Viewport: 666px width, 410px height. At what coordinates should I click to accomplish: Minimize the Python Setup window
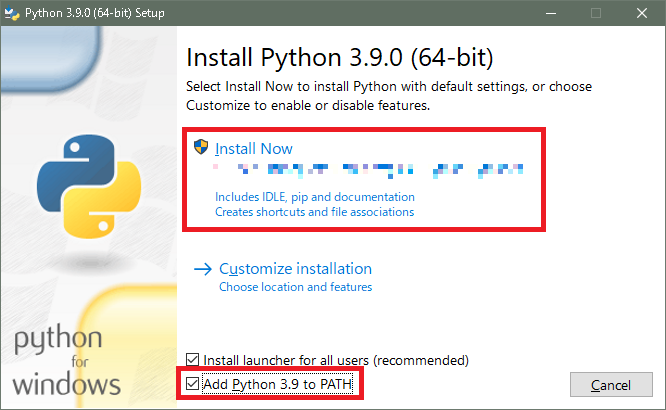click(551, 13)
